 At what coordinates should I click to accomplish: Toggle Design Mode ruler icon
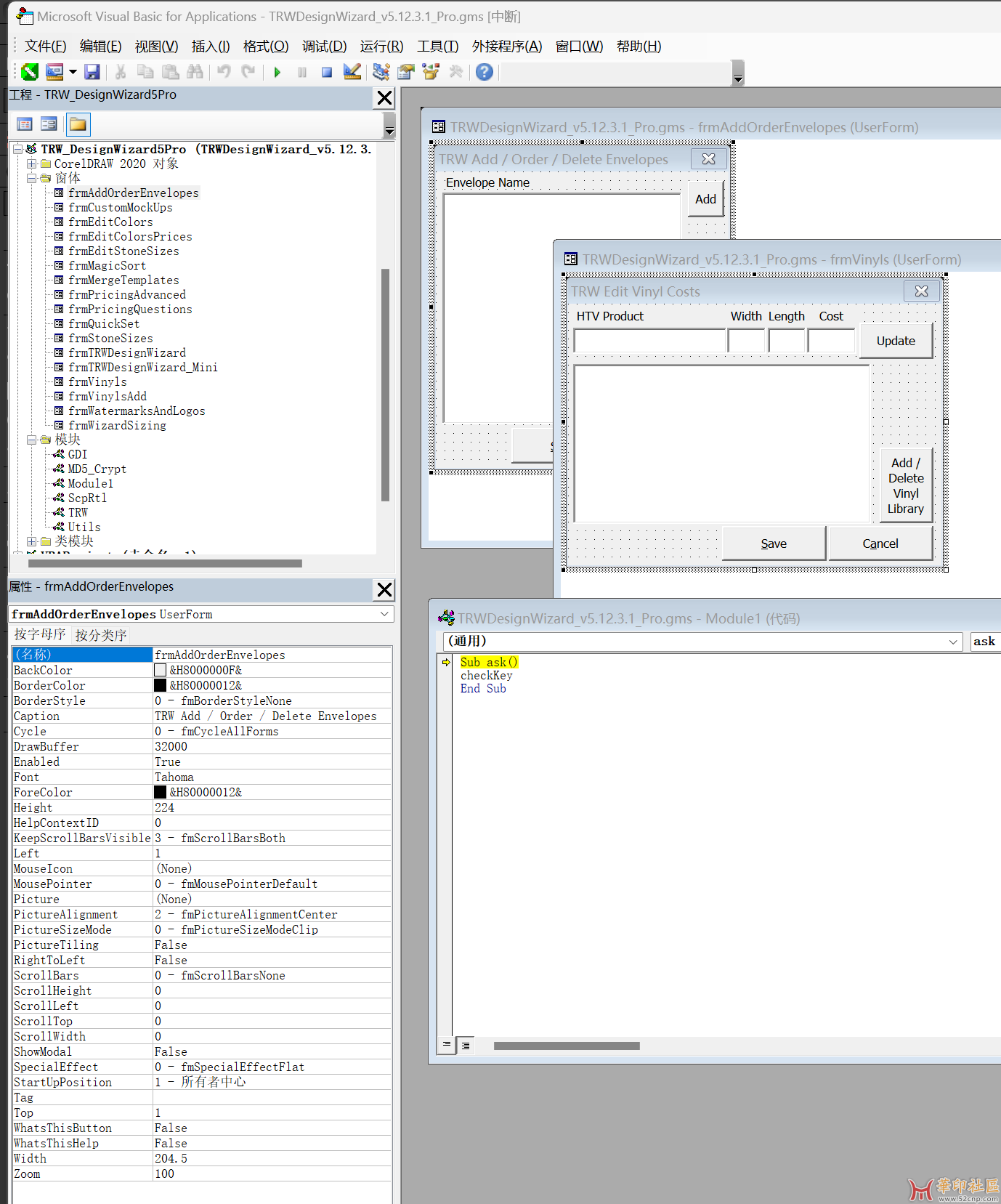click(x=352, y=72)
